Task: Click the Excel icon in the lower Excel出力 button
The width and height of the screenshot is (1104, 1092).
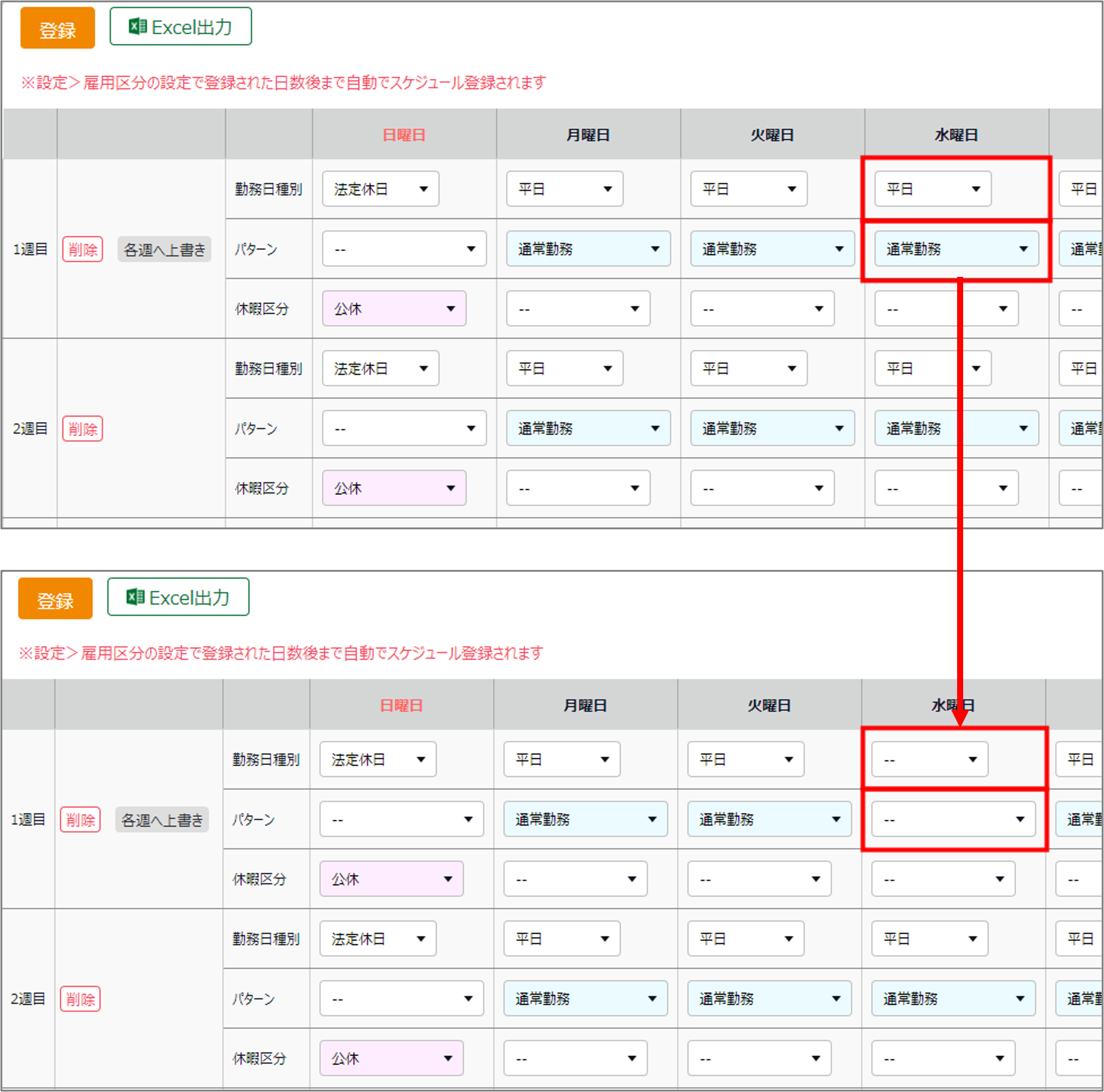Action: (x=135, y=597)
